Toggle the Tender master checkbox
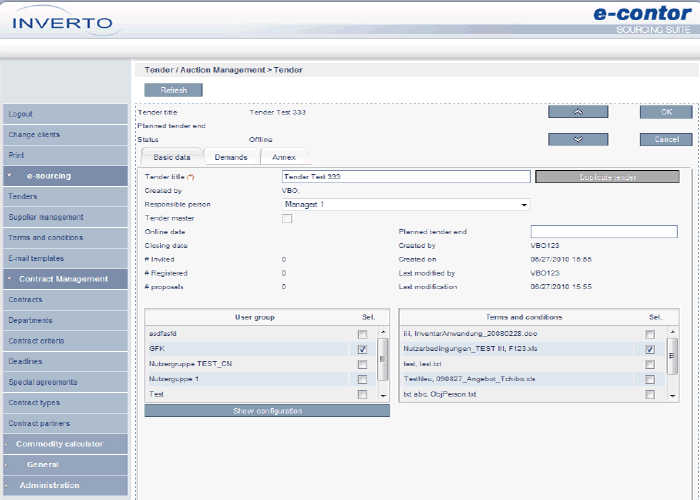This screenshot has width=700, height=500. 287,218
